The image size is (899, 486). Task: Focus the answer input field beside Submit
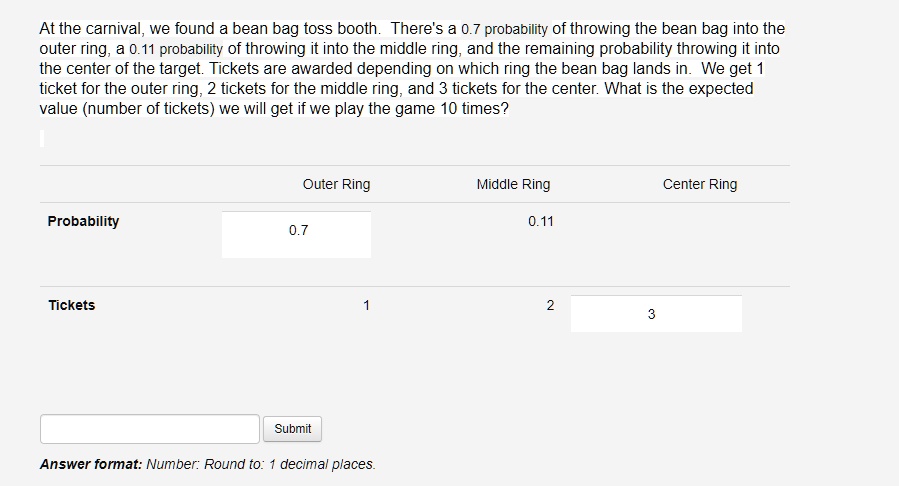[150, 429]
